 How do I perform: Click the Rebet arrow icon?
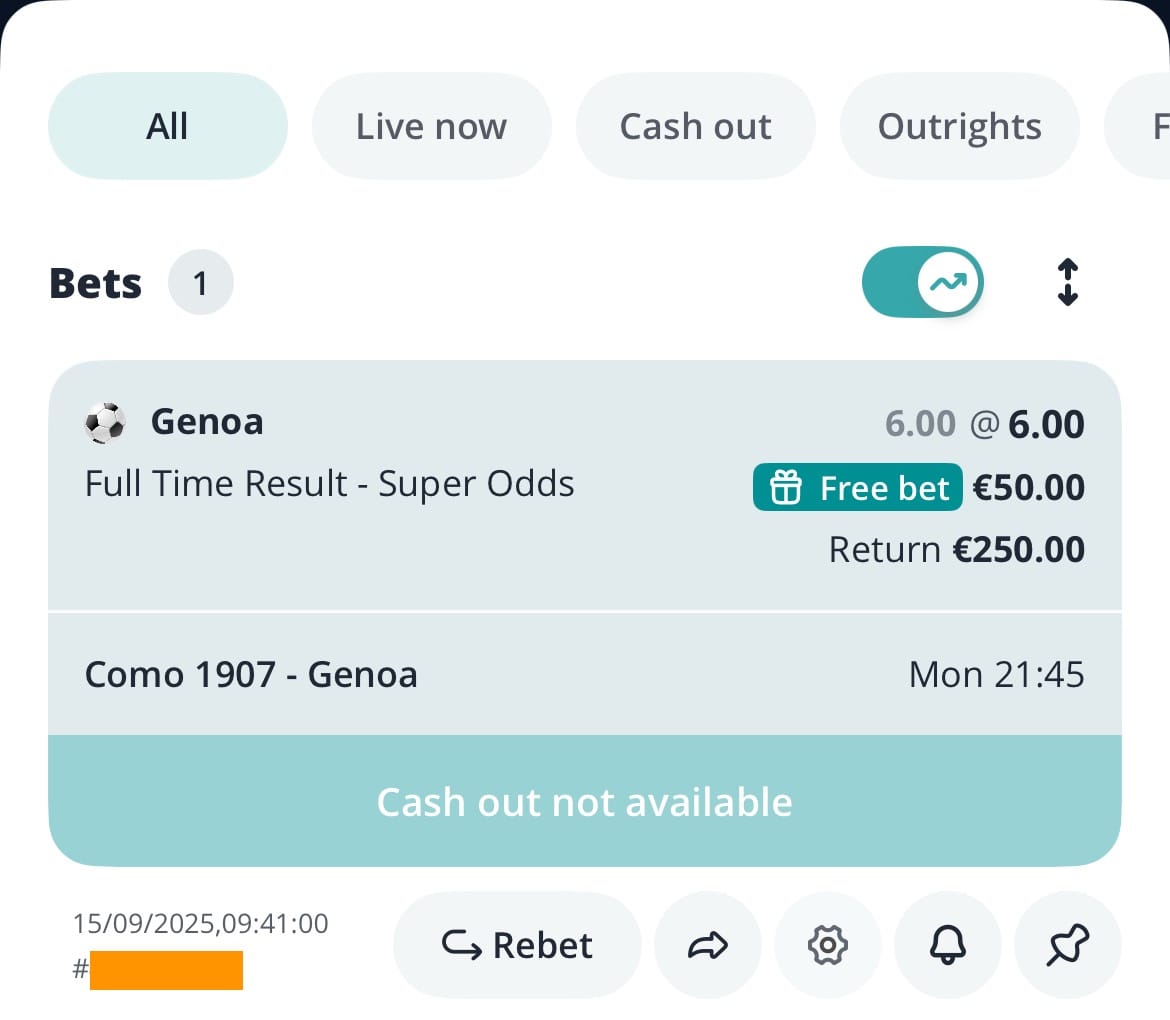(462, 945)
